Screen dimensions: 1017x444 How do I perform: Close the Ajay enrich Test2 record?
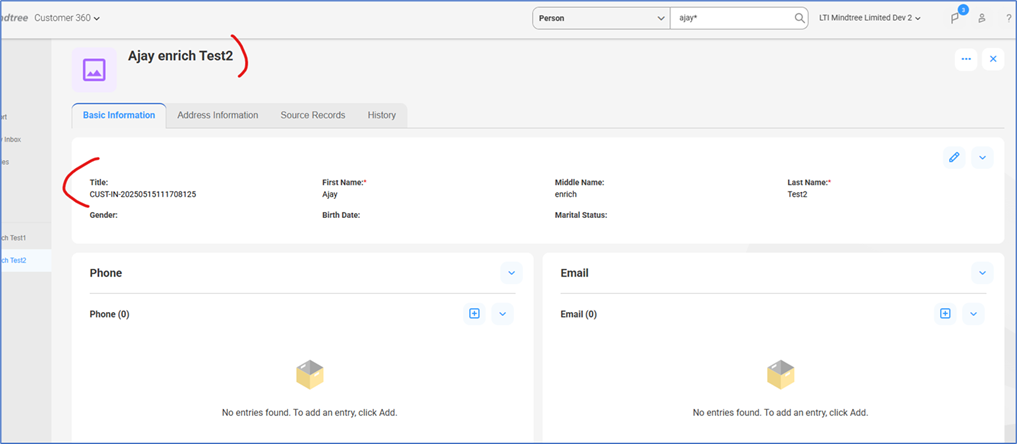(x=993, y=59)
